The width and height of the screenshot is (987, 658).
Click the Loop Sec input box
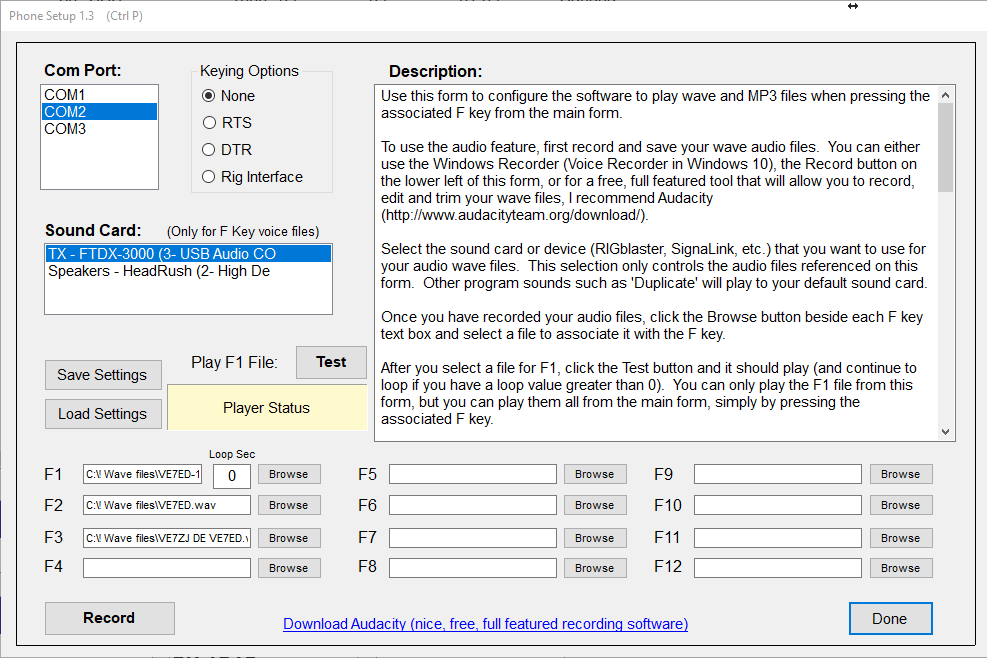(x=232, y=475)
